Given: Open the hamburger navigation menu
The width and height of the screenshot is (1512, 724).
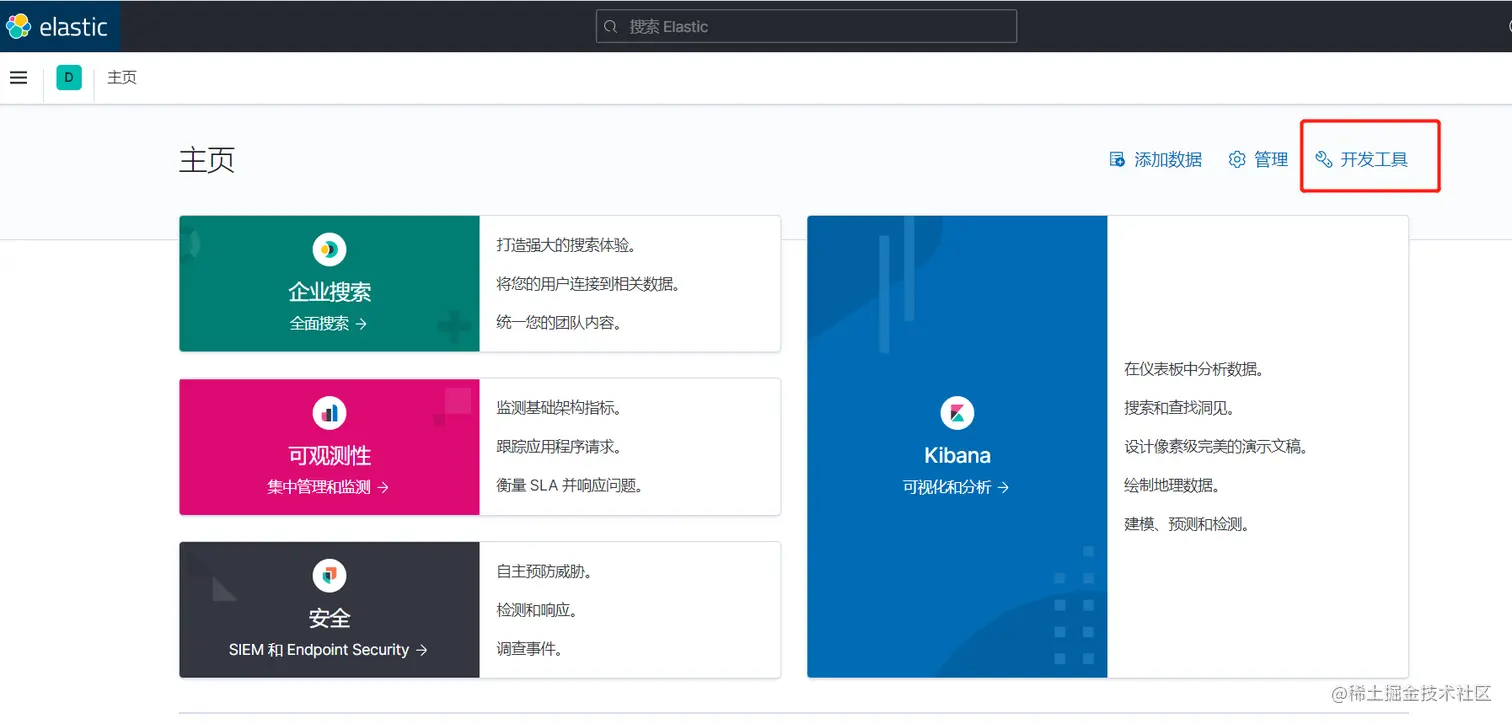Looking at the screenshot, I should (x=18, y=77).
